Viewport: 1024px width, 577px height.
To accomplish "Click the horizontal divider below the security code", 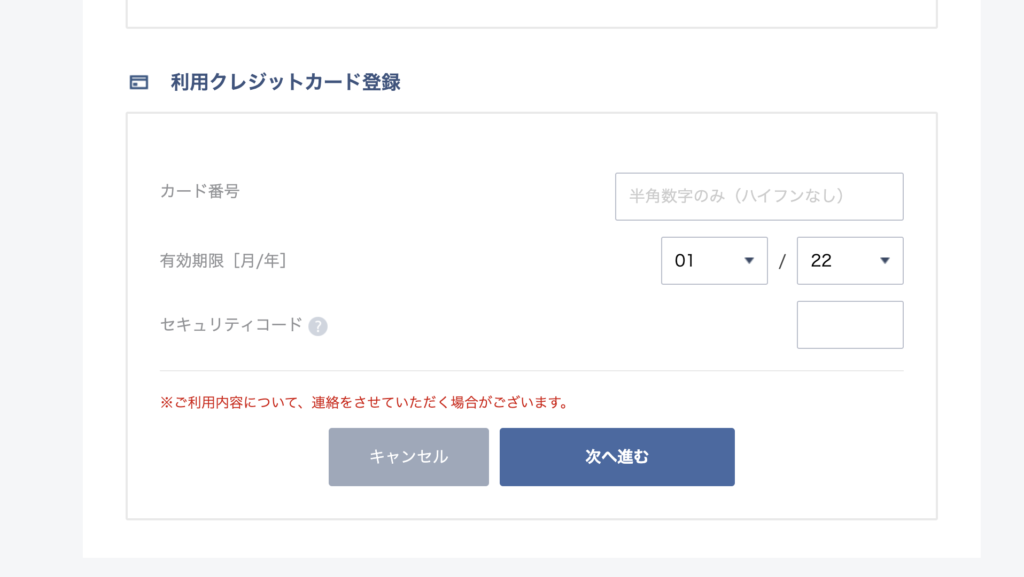I will (x=532, y=371).
